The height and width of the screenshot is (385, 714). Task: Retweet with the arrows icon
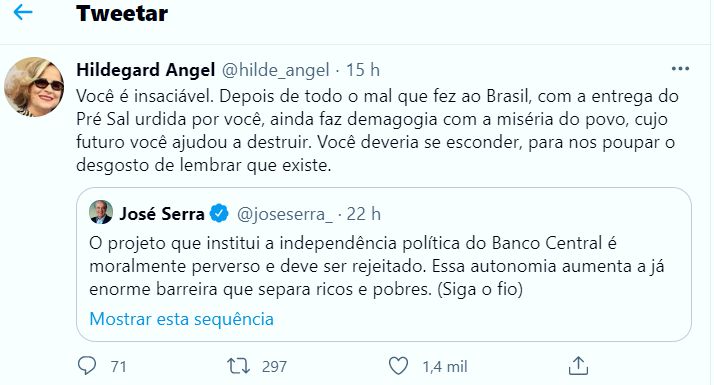coord(239,366)
